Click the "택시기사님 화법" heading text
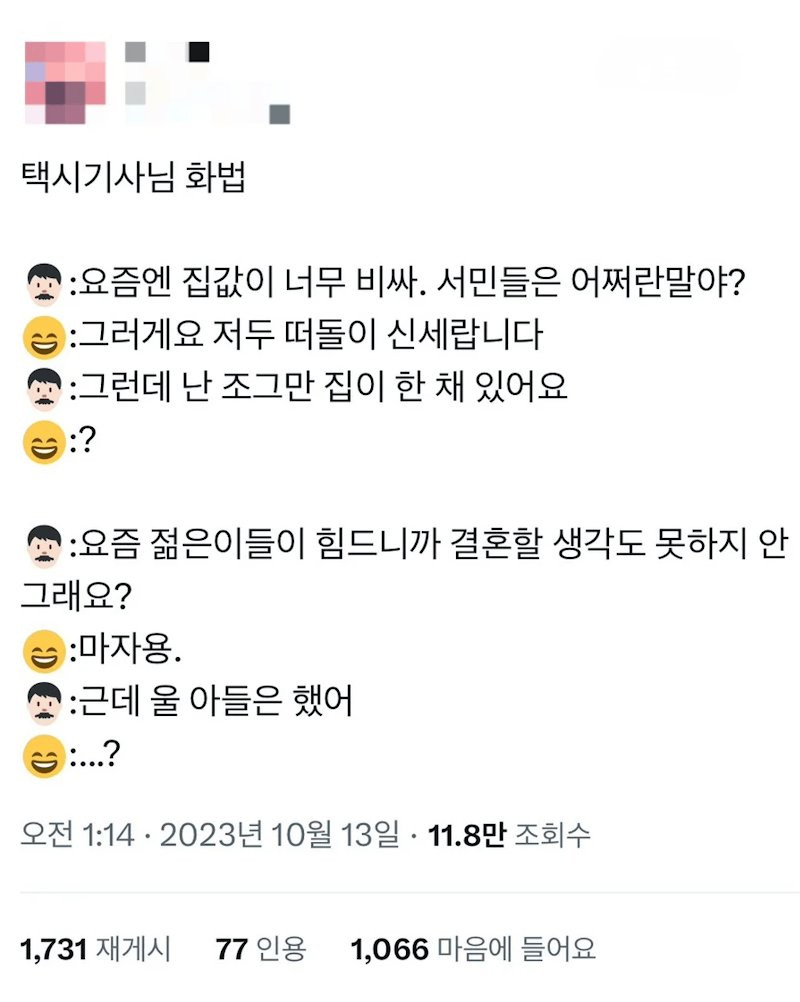800x1002 pixels. (133, 181)
